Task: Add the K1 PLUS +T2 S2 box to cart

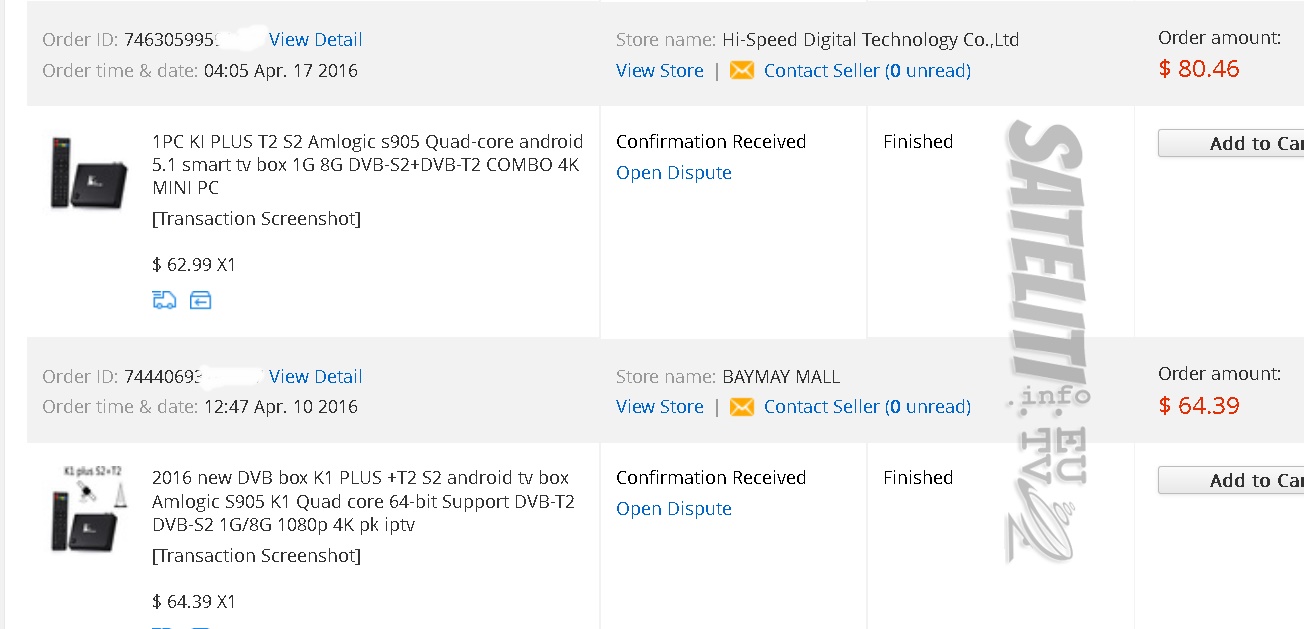Action: (x=1232, y=480)
